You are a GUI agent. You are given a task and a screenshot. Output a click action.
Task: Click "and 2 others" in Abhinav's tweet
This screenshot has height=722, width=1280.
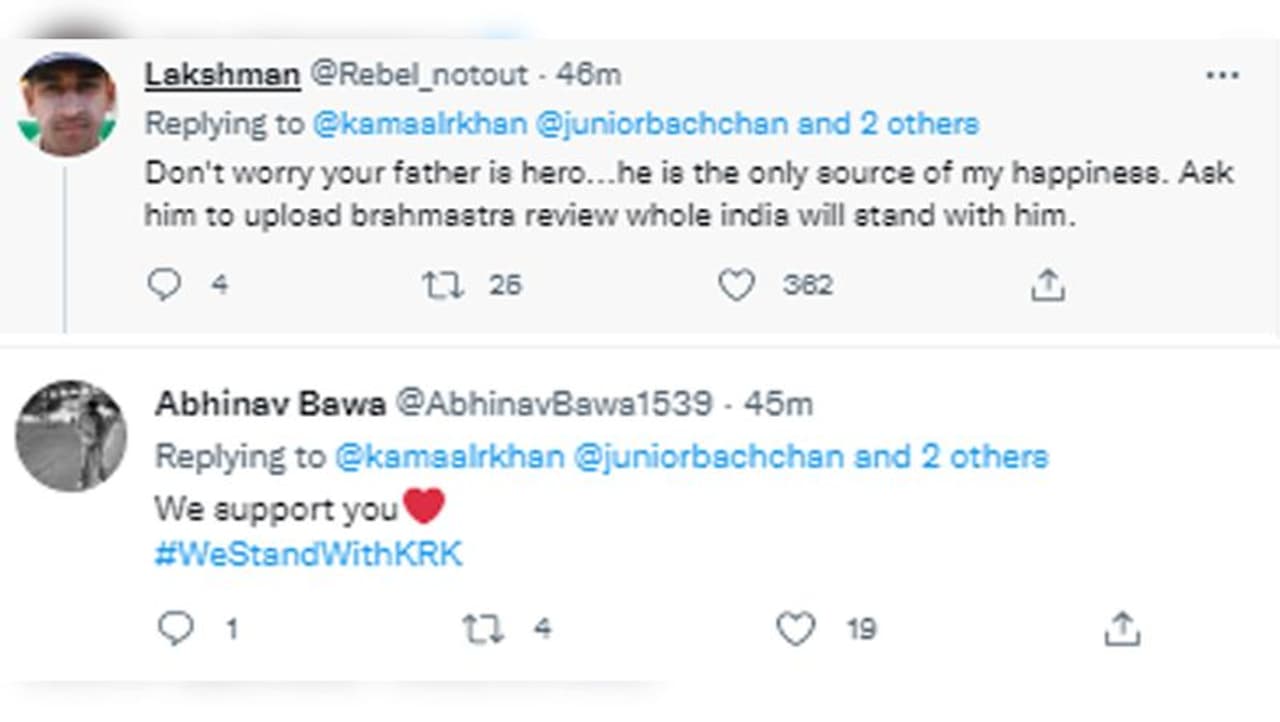pyautogui.click(x=951, y=457)
